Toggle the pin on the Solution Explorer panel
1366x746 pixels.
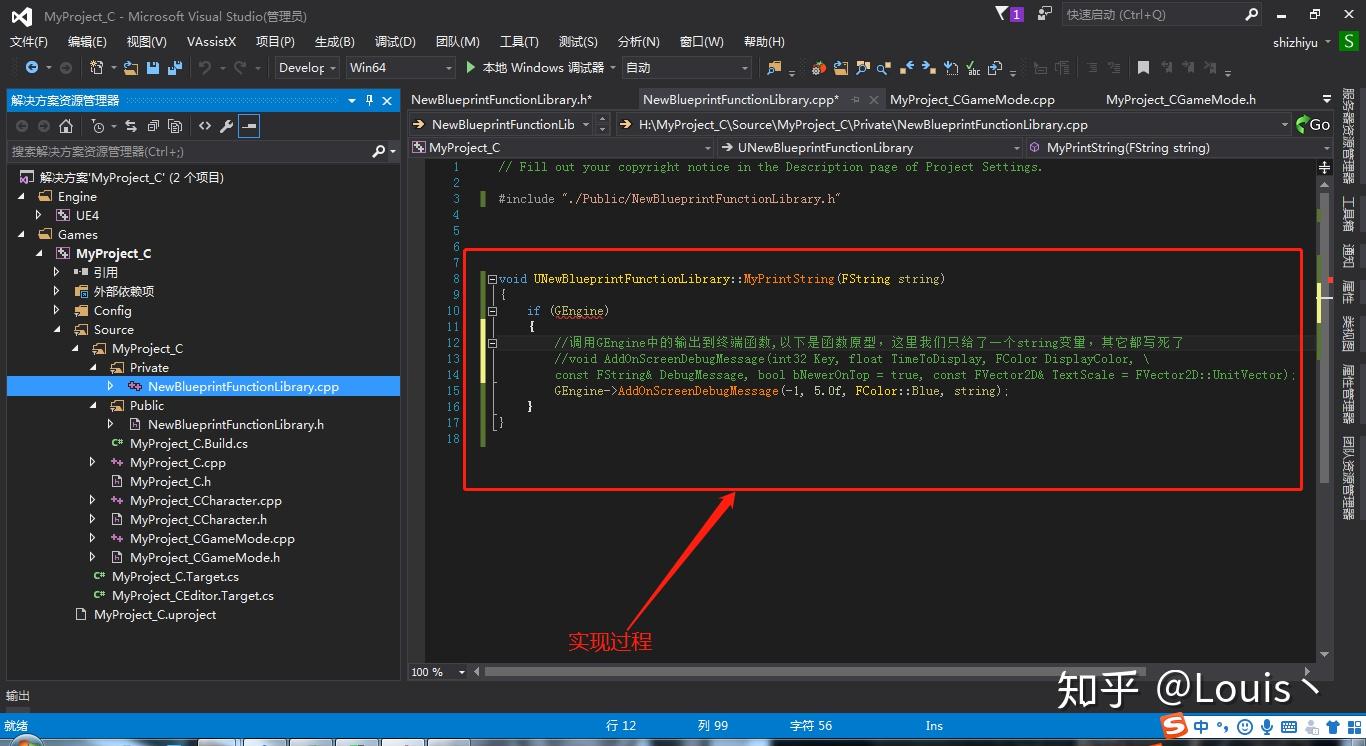(x=368, y=101)
